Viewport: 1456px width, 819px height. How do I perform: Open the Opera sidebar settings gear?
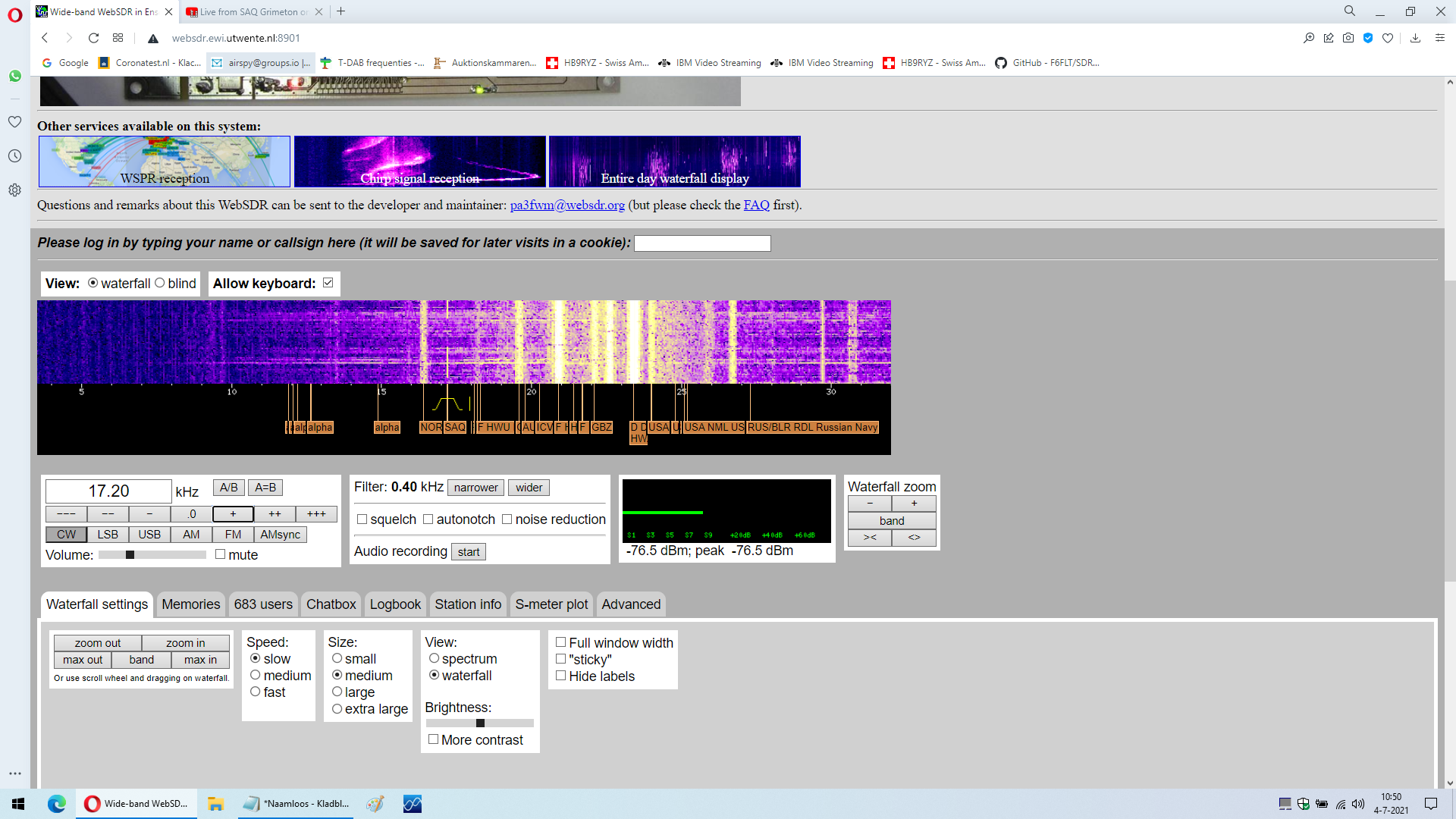click(14, 190)
